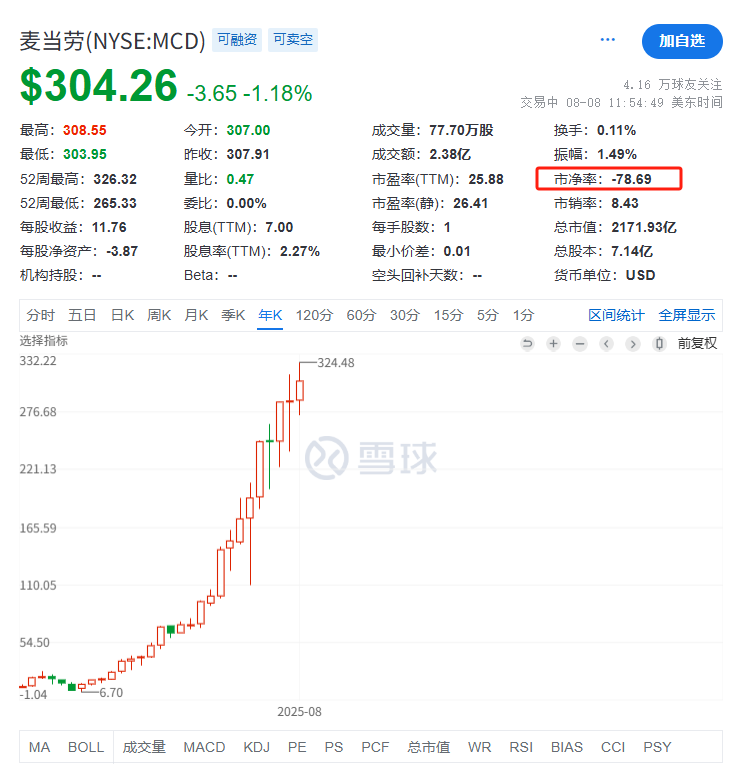
Task: Zoom out chart with minus icon
Action: point(580,343)
